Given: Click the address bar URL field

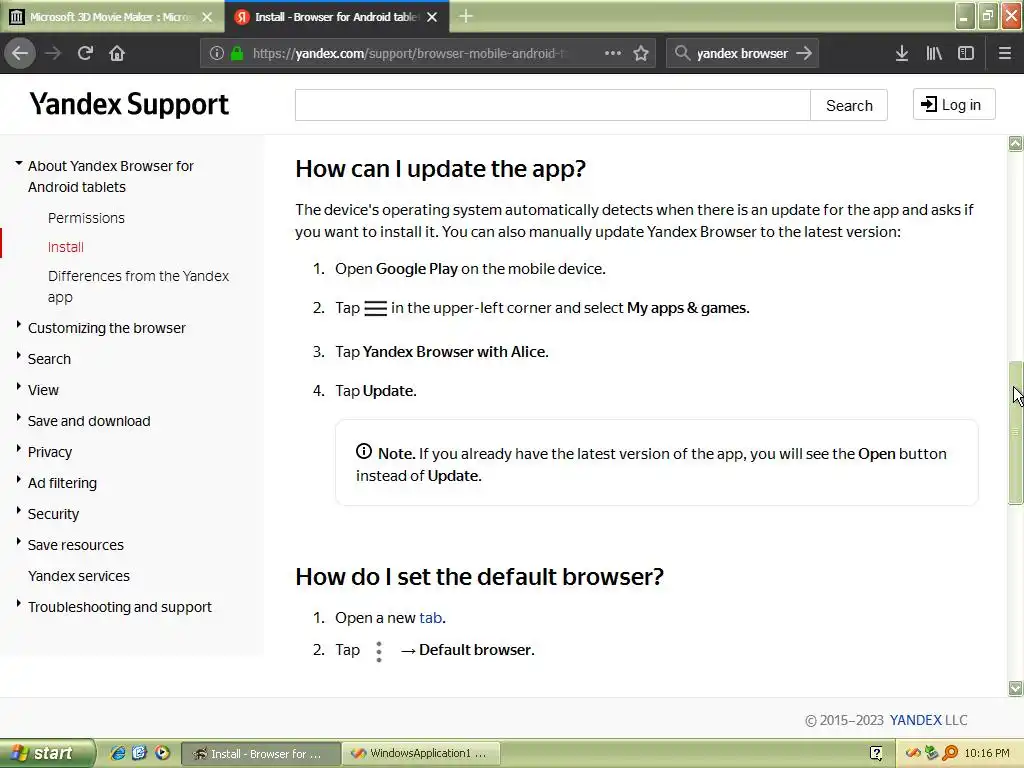Looking at the screenshot, I should point(410,54).
